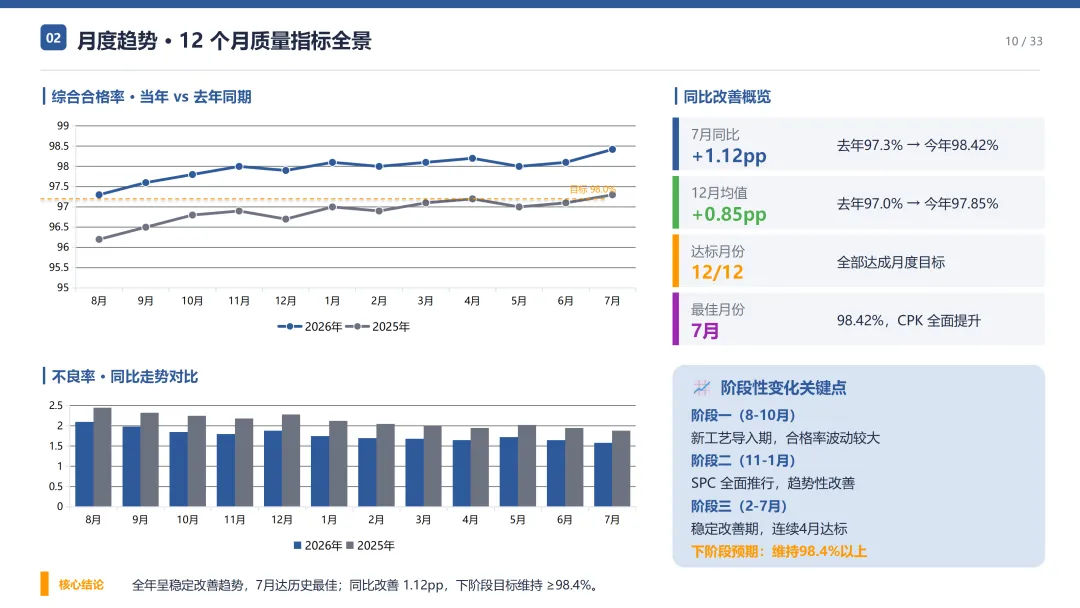Click the +1.12pp value in 7月同比 card
Screen dimensions: 1080x608
(x=729, y=156)
